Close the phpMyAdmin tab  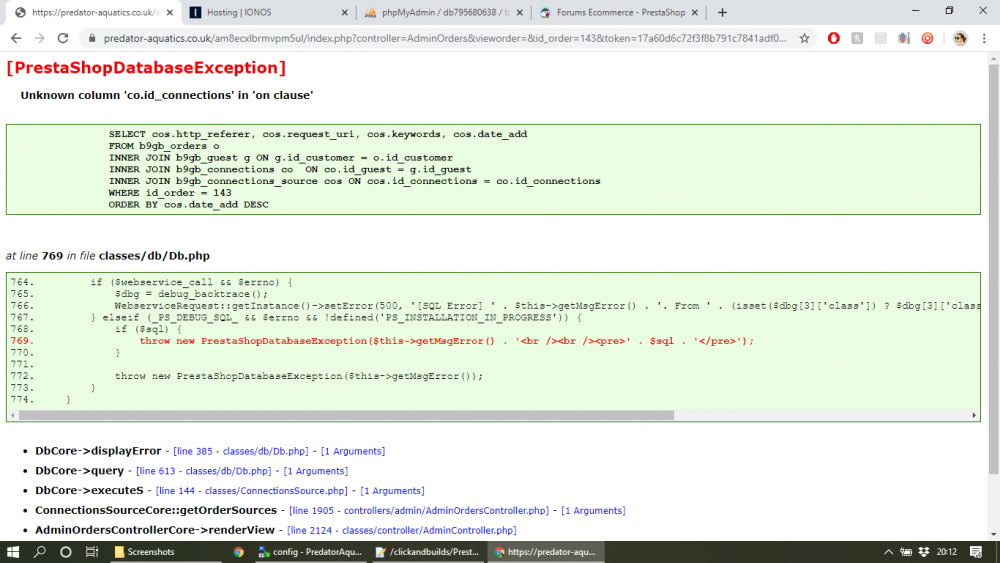pyautogui.click(x=519, y=12)
